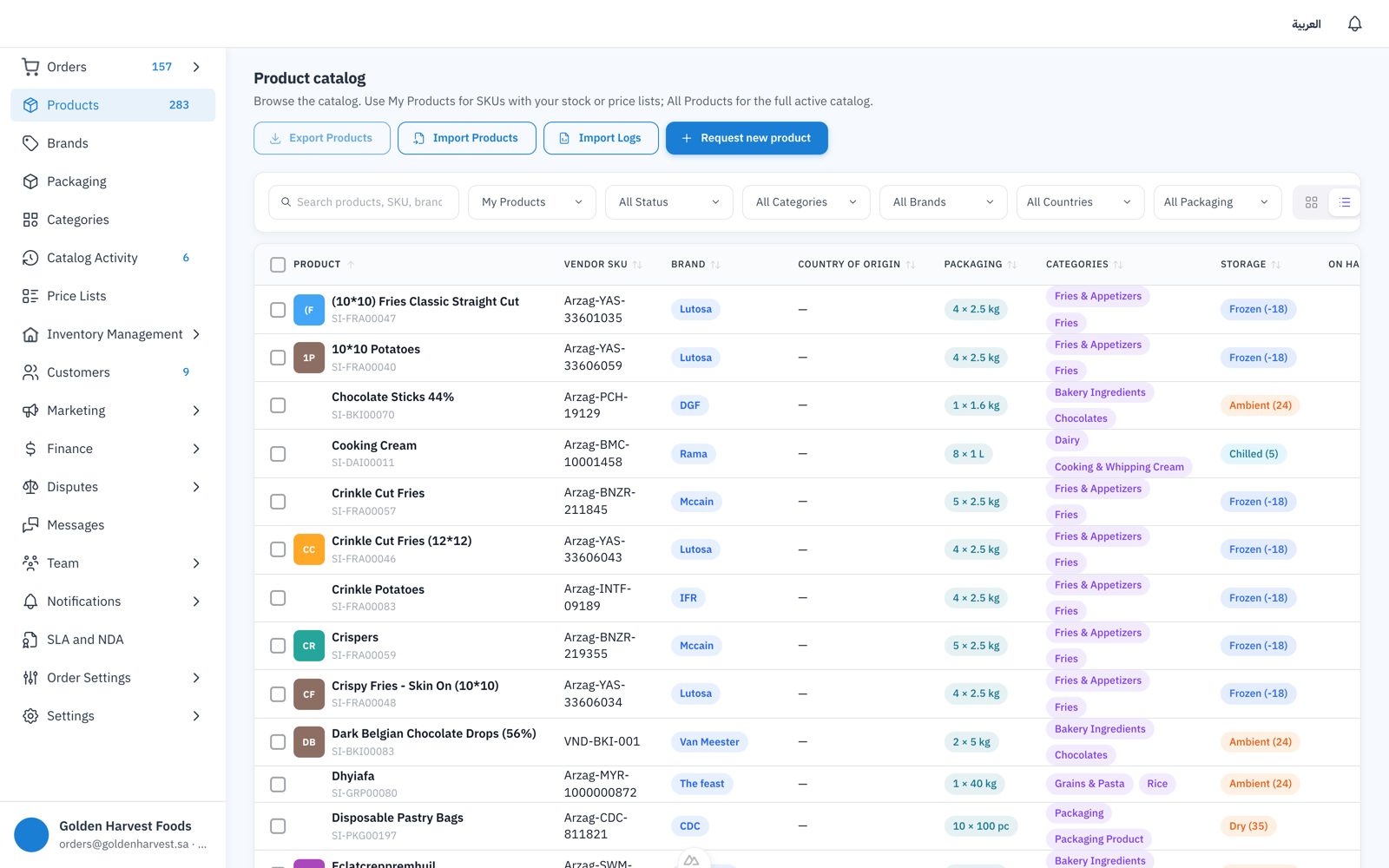
Task: Sort by the Storage column sort icon
Action: pos(1276,265)
